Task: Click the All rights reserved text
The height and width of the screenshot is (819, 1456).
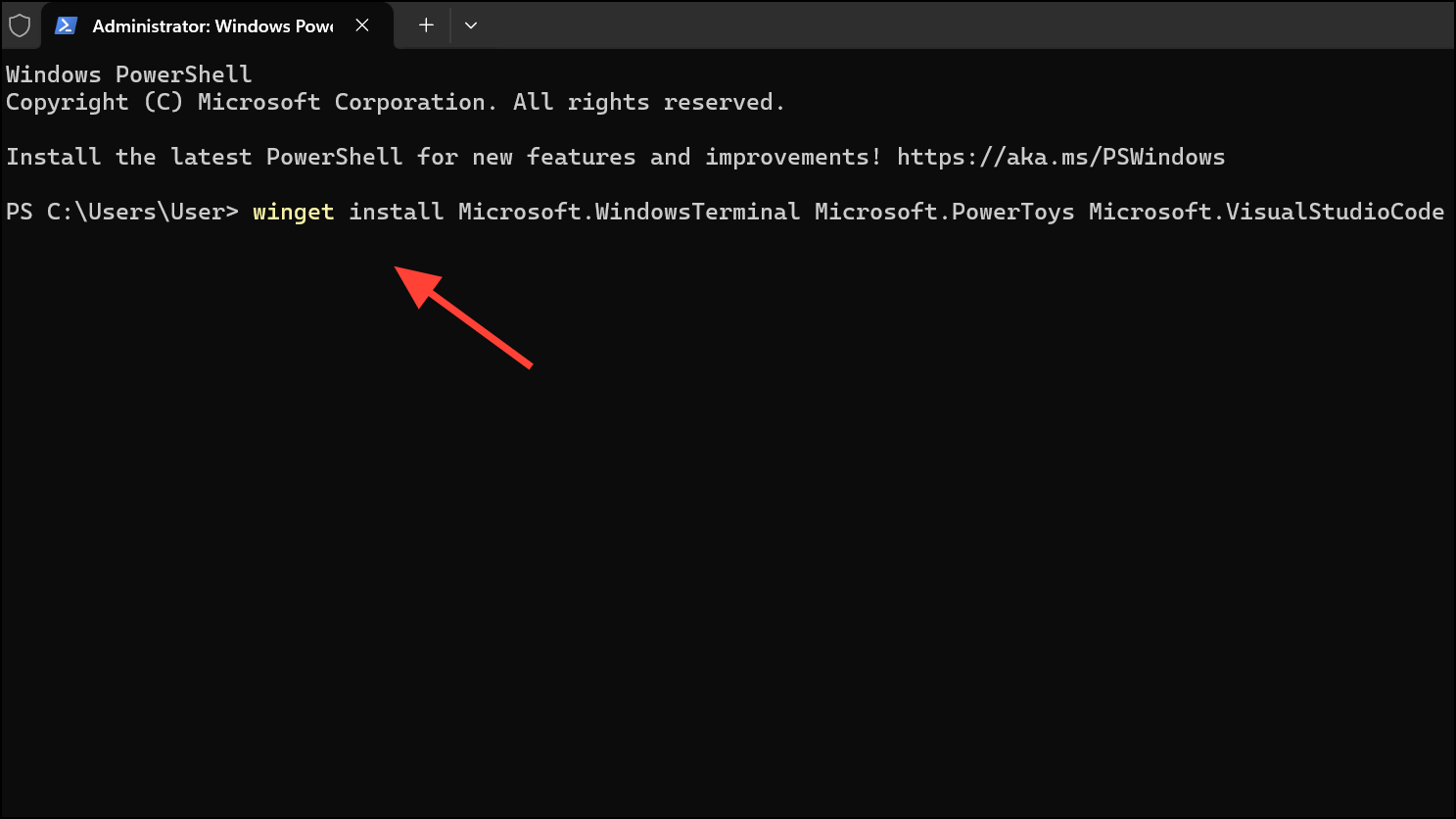Action: pos(649,102)
